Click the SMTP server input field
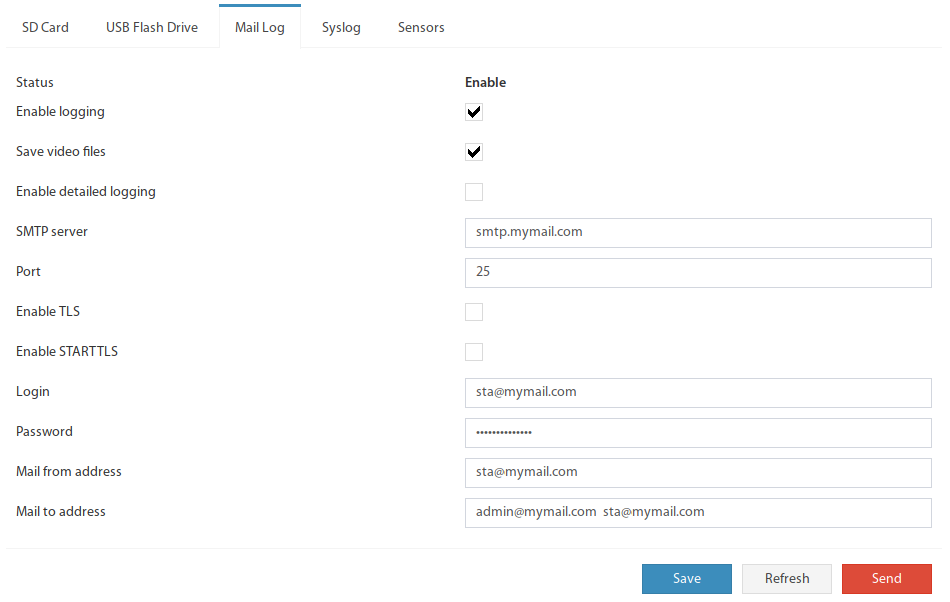 698,233
